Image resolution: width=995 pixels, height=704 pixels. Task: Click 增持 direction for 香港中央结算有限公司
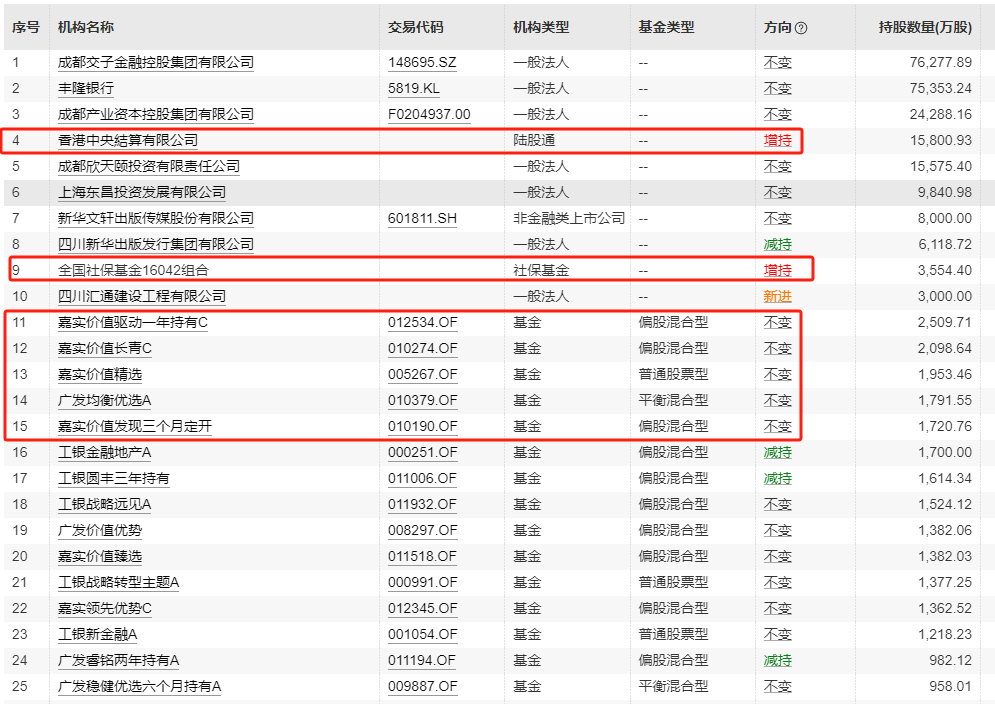pyautogui.click(x=777, y=140)
